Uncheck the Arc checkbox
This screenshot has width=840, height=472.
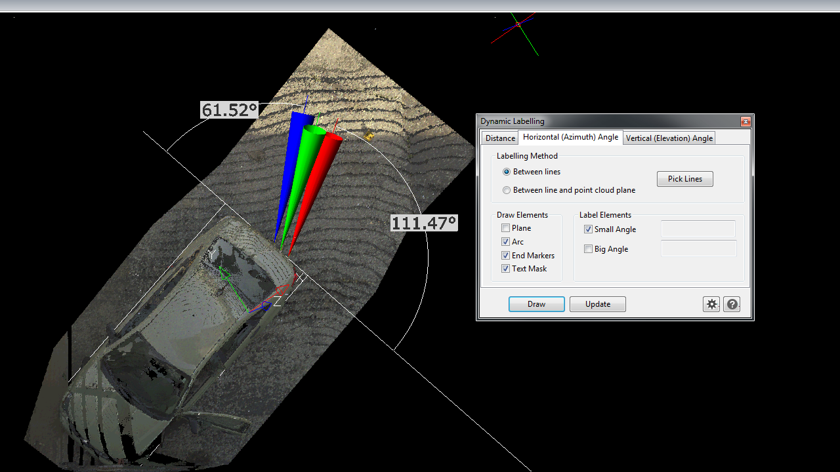tap(506, 242)
